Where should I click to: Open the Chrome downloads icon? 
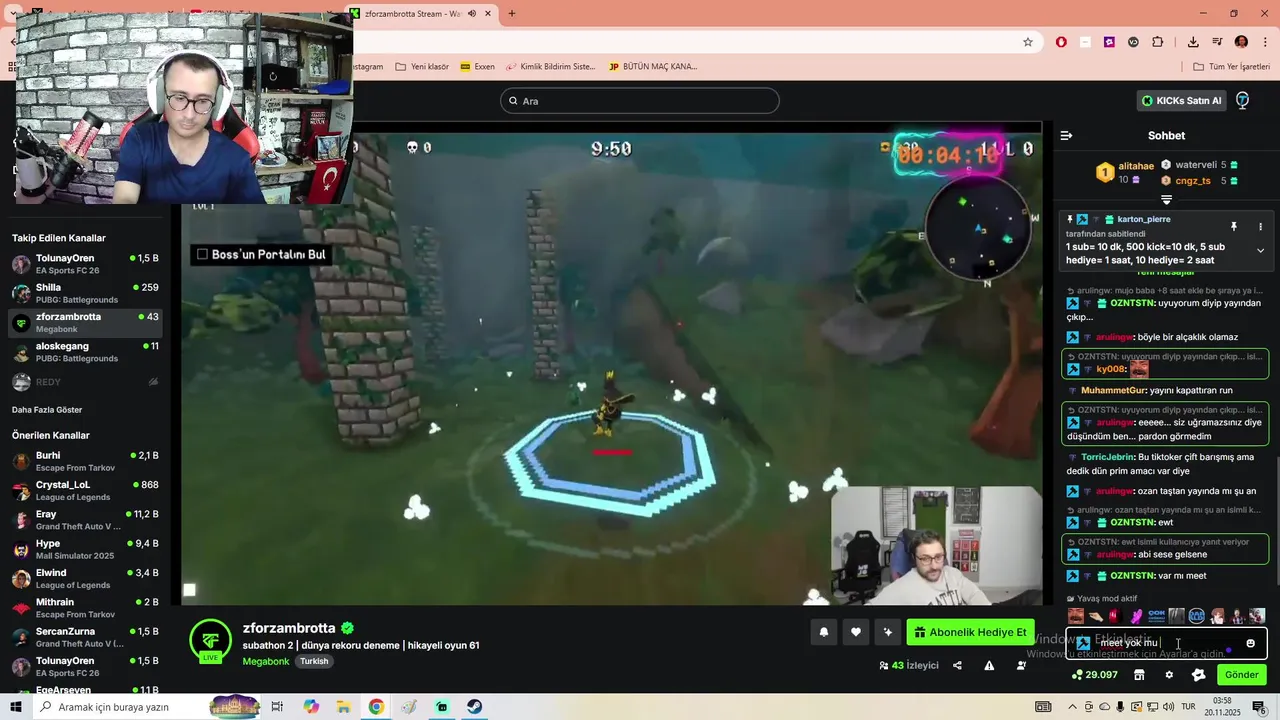[x=1193, y=42]
